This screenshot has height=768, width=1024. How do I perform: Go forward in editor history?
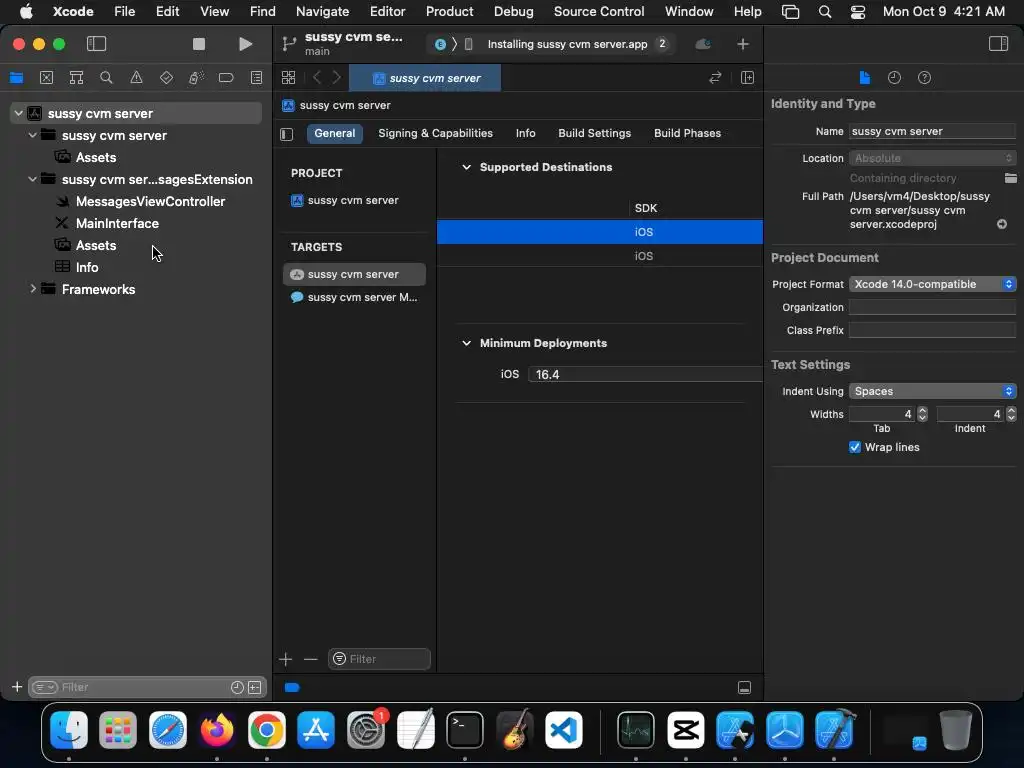(336, 78)
